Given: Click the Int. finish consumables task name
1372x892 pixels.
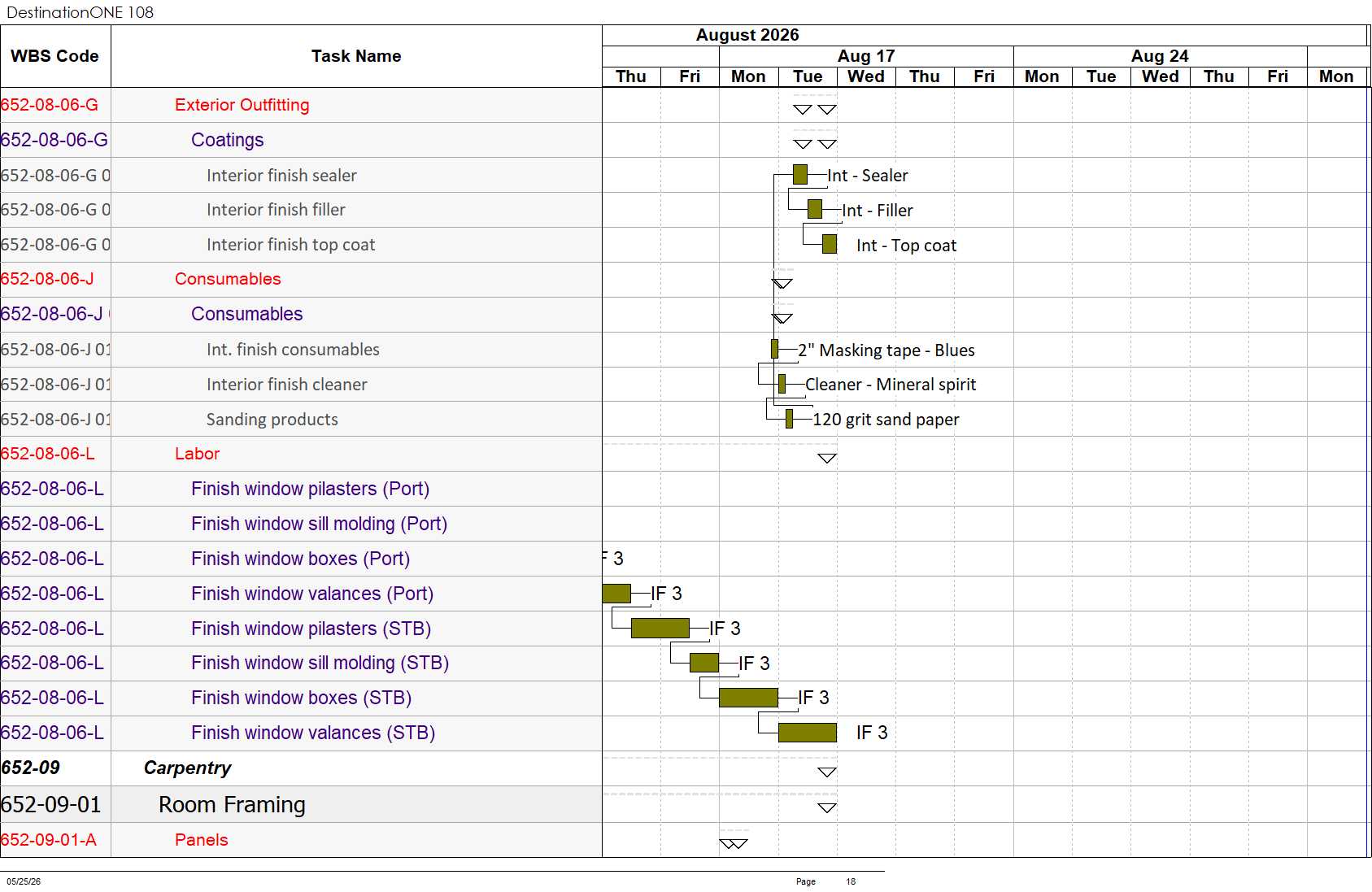Looking at the screenshot, I should (x=293, y=350).
